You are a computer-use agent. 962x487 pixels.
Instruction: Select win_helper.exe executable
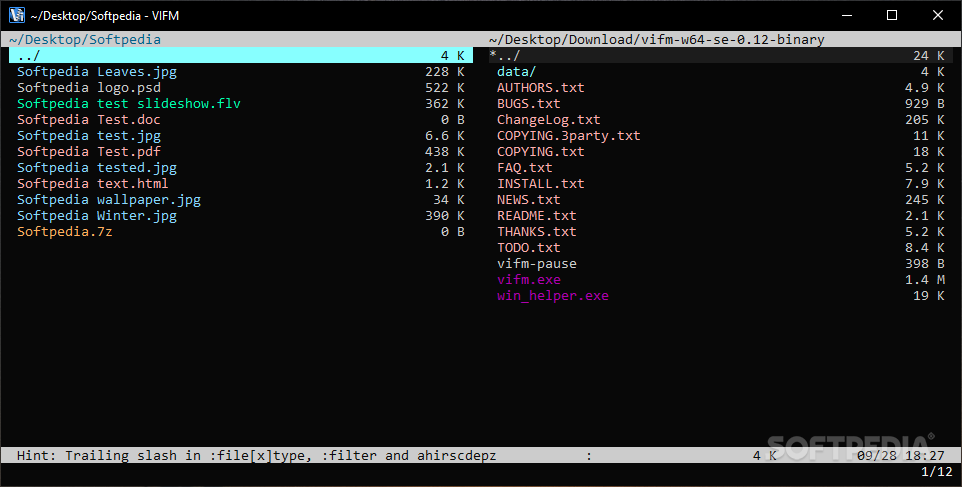(x=553, y=295)
